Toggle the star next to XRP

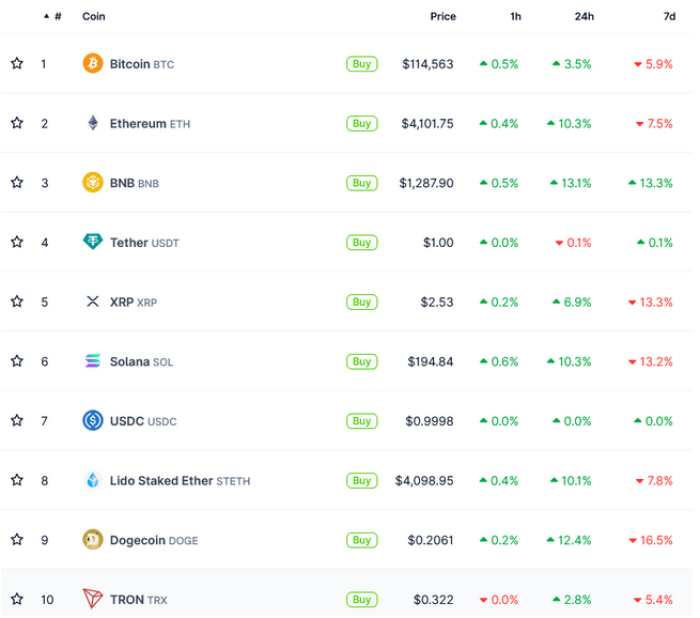(17, 302)
